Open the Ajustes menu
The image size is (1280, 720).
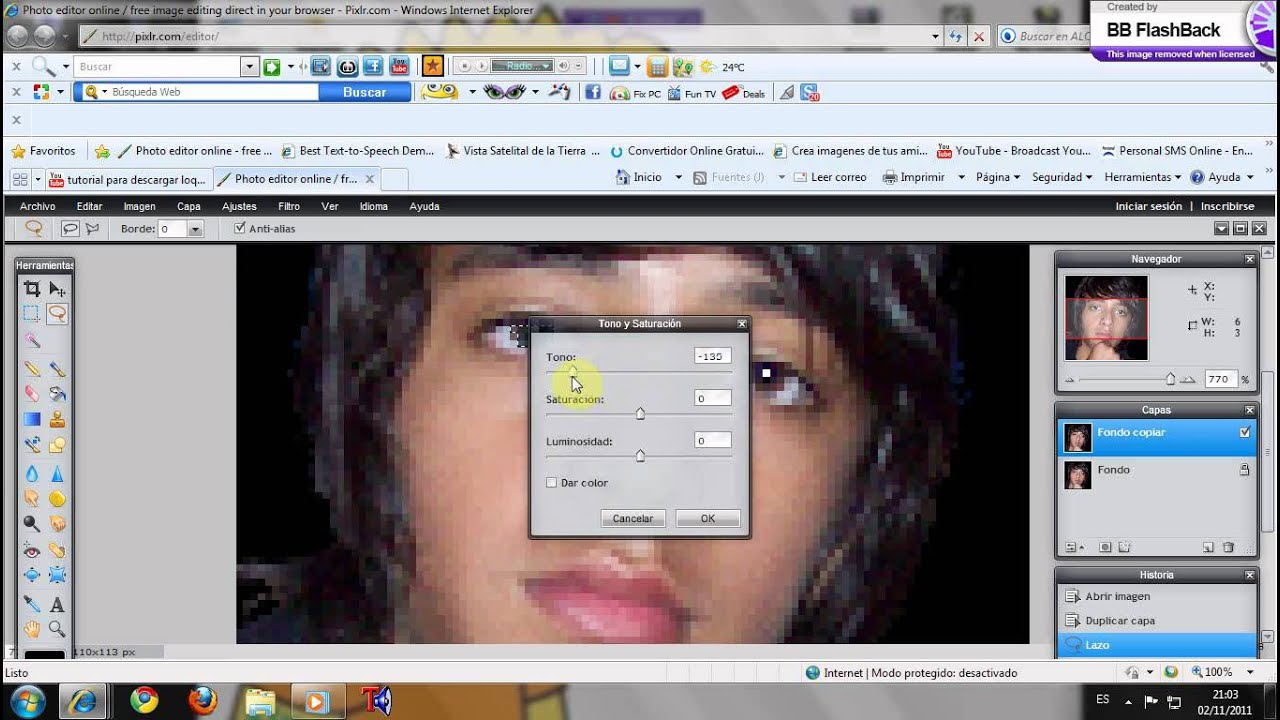tap(239, 206)
